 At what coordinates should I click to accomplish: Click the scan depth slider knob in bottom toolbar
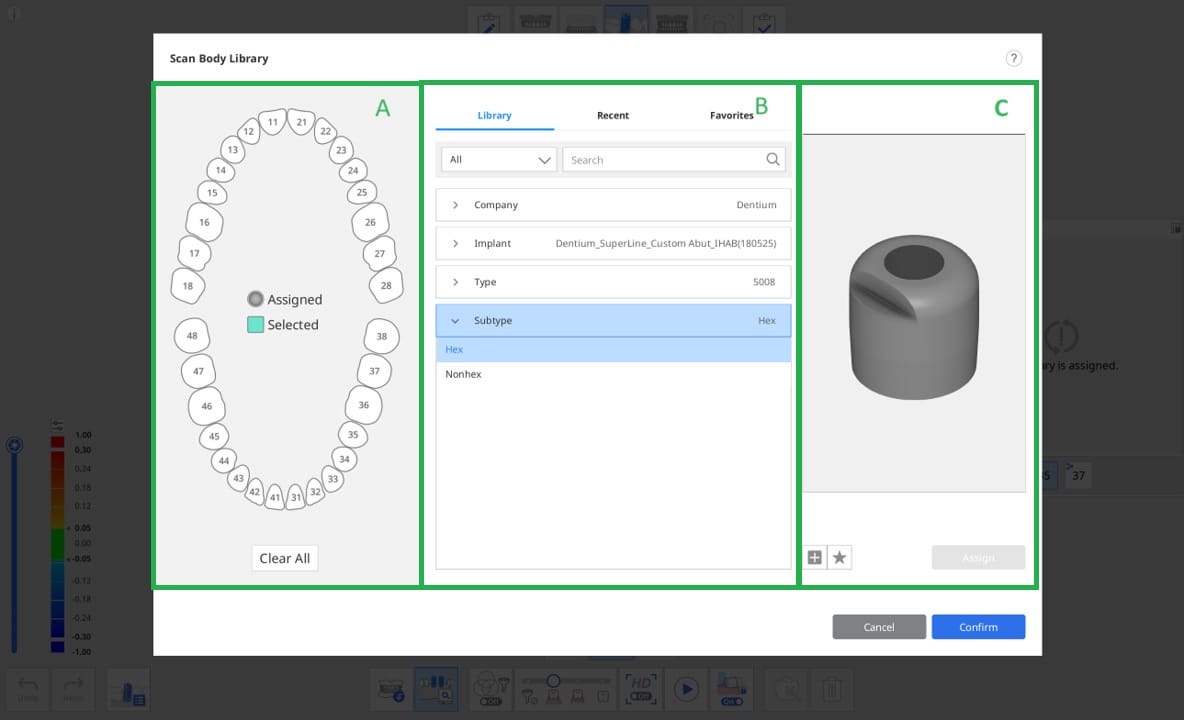(x=553, y=681)
